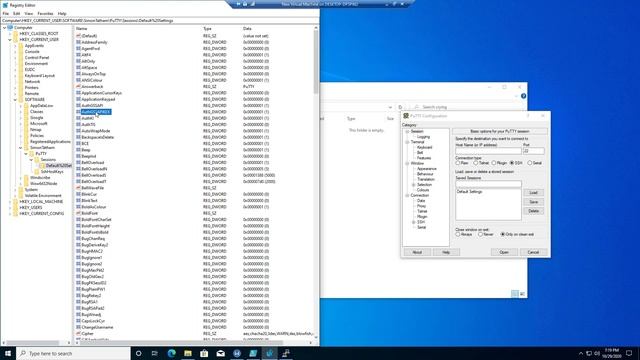This screenshot has width=640, height=360.
Task: Click the Answerback string value icon
Action: pyautogui.click(x=78, y=87)
